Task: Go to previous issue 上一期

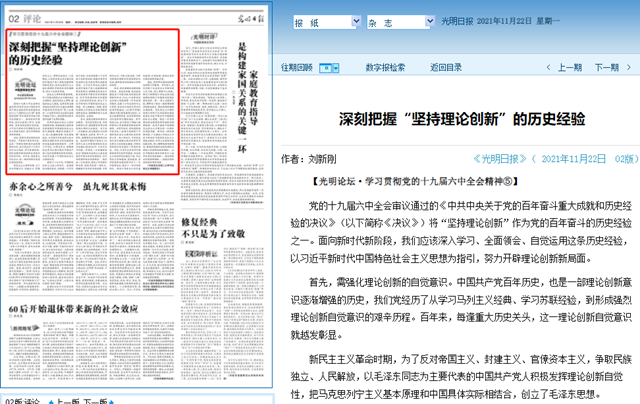Action: 569,68
